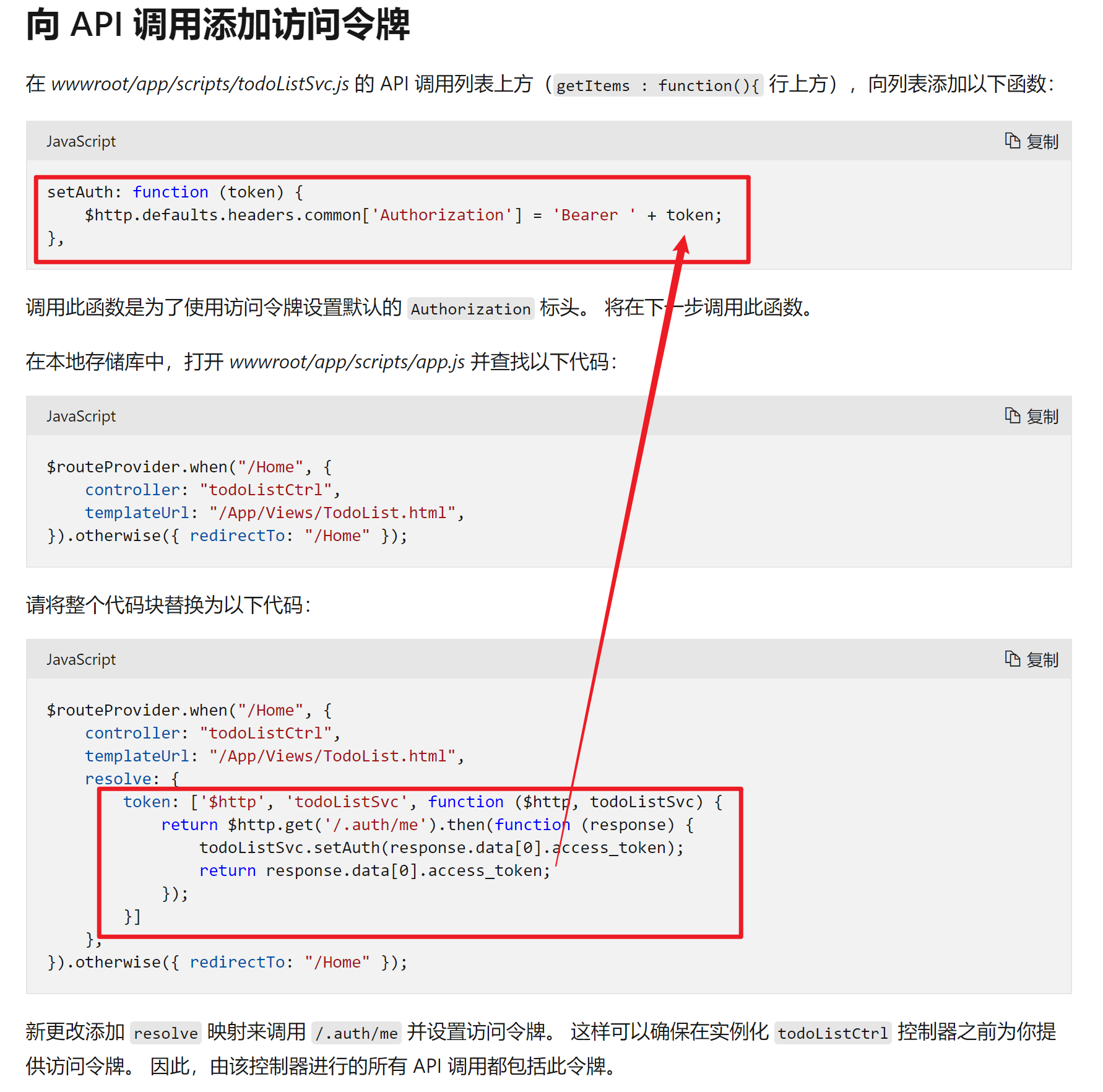Click the page heading about adding access tokens

tap(218, 25)
